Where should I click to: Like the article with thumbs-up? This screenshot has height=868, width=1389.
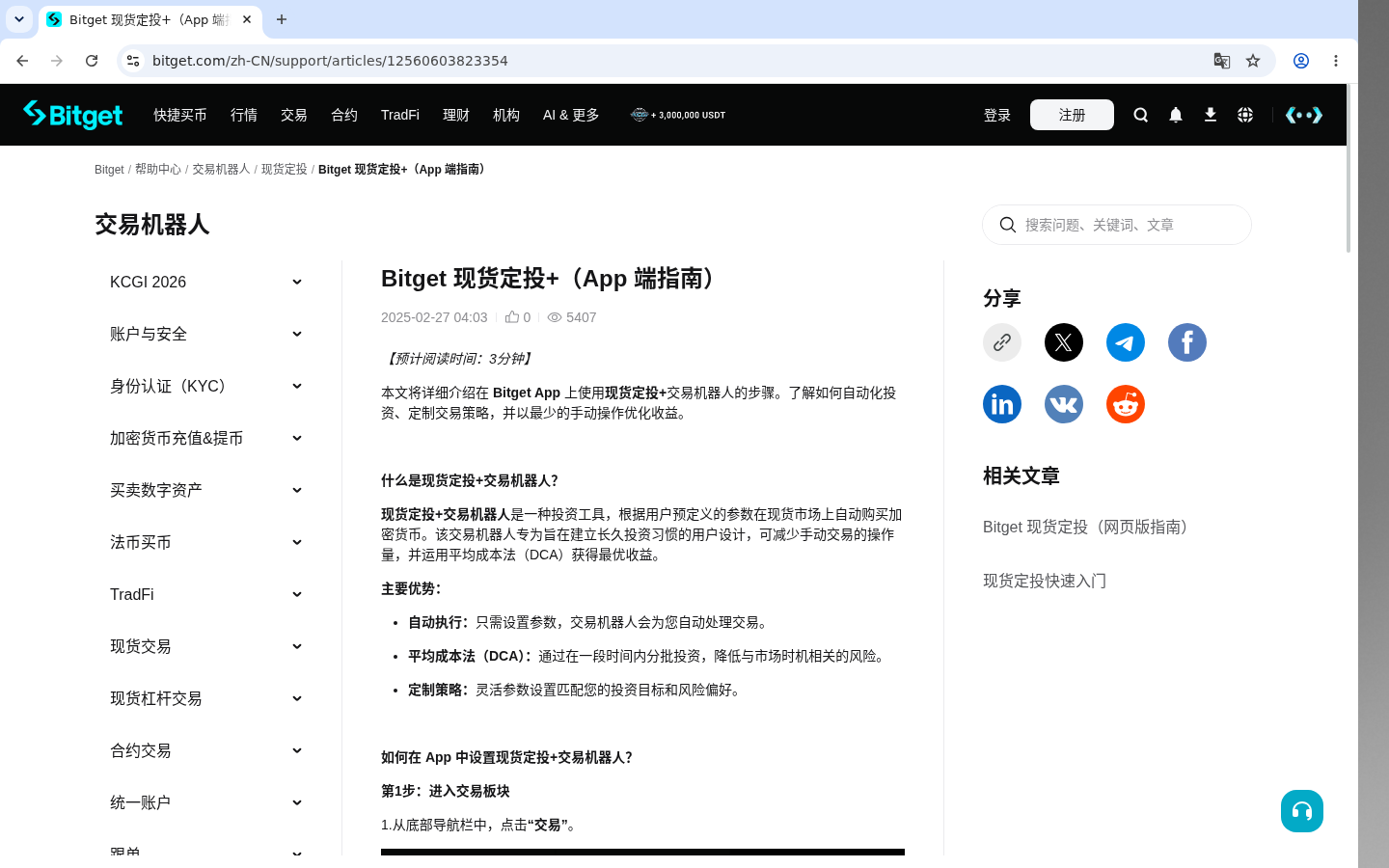pyautogui.click(x=512, y=317)
